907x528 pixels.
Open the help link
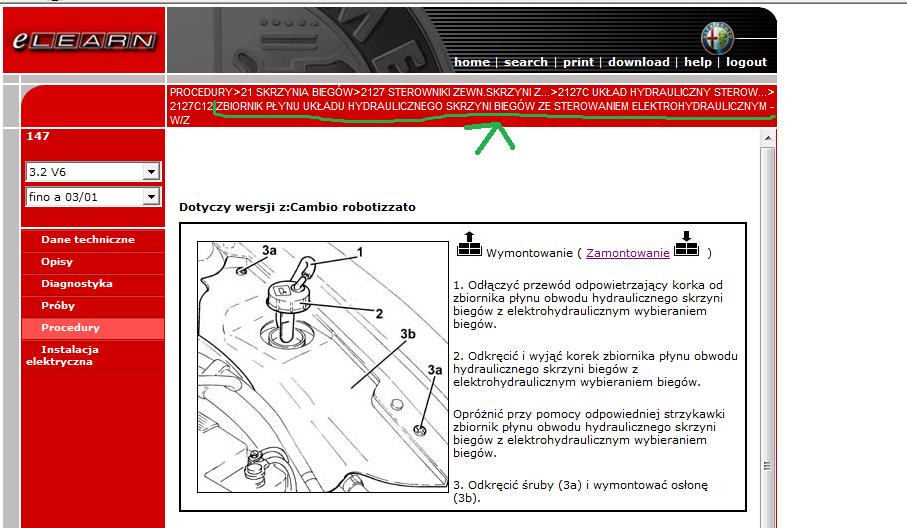[698, 62]
